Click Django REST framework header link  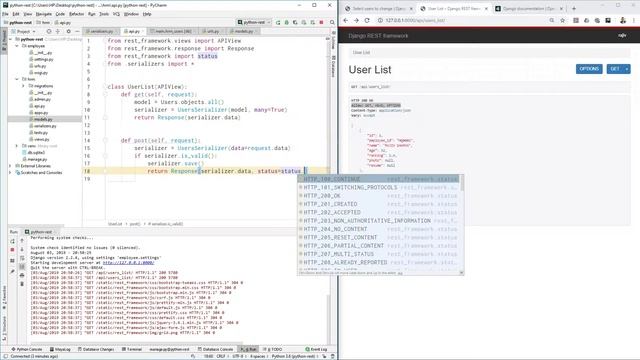point(378,36)
